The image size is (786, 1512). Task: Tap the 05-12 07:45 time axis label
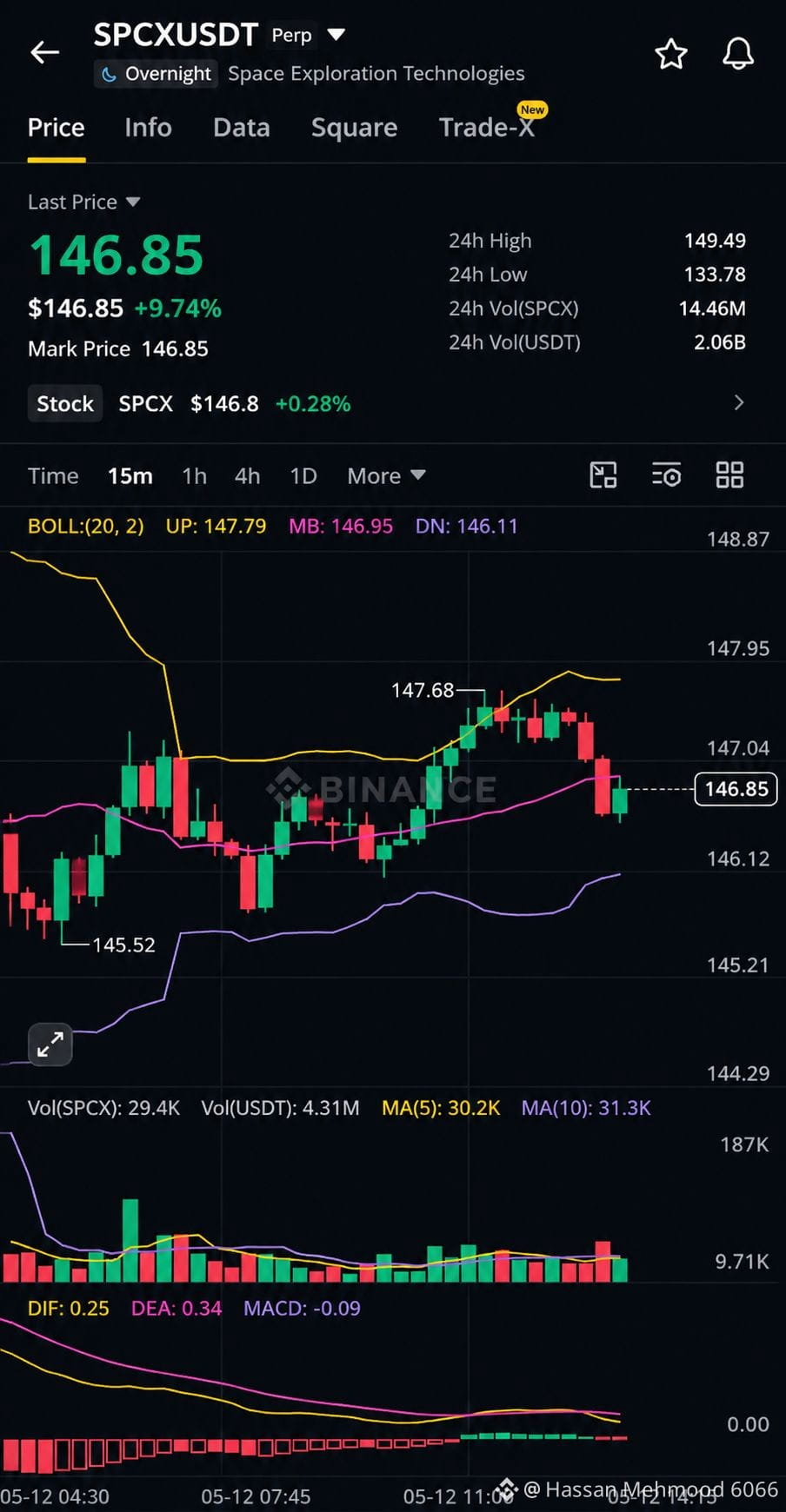point(256,1496)
